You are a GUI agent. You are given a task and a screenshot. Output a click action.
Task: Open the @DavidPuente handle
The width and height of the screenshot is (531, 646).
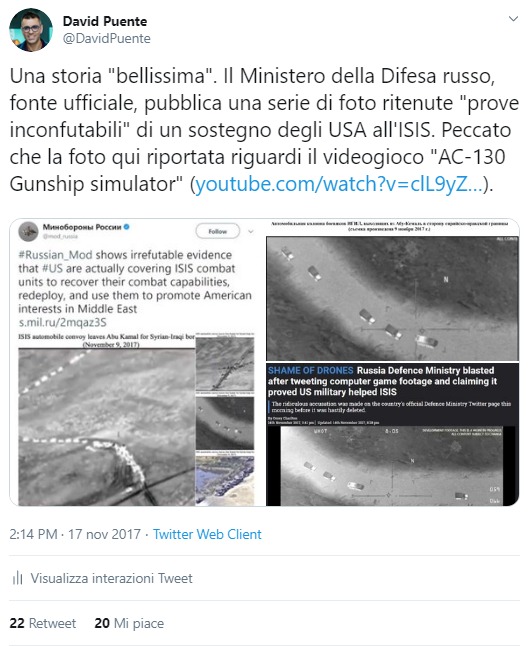pyautogui.click(x=107, y=38)
